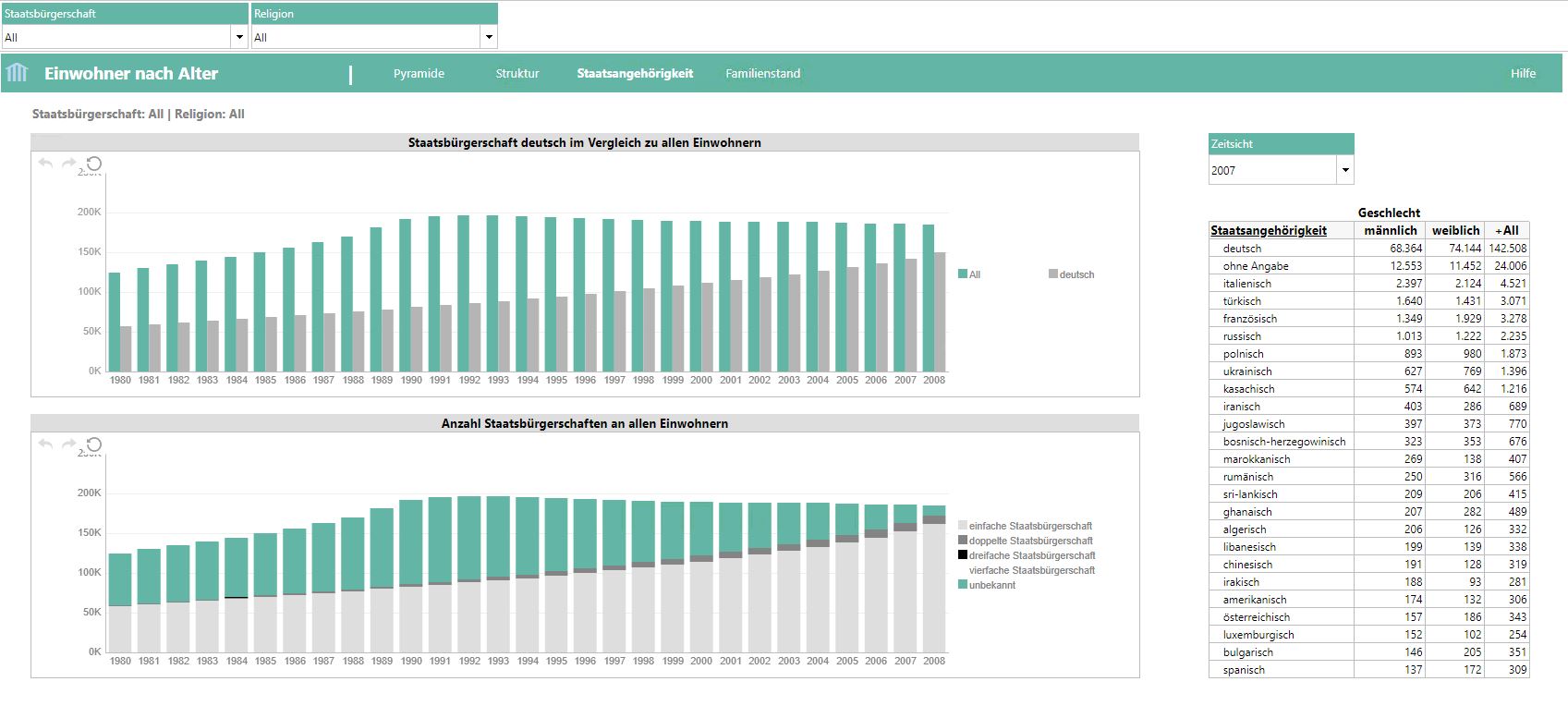Click undo arrow in the lower chart
The height and width of the screenshot is (718, 1568).
click(45, 444)
